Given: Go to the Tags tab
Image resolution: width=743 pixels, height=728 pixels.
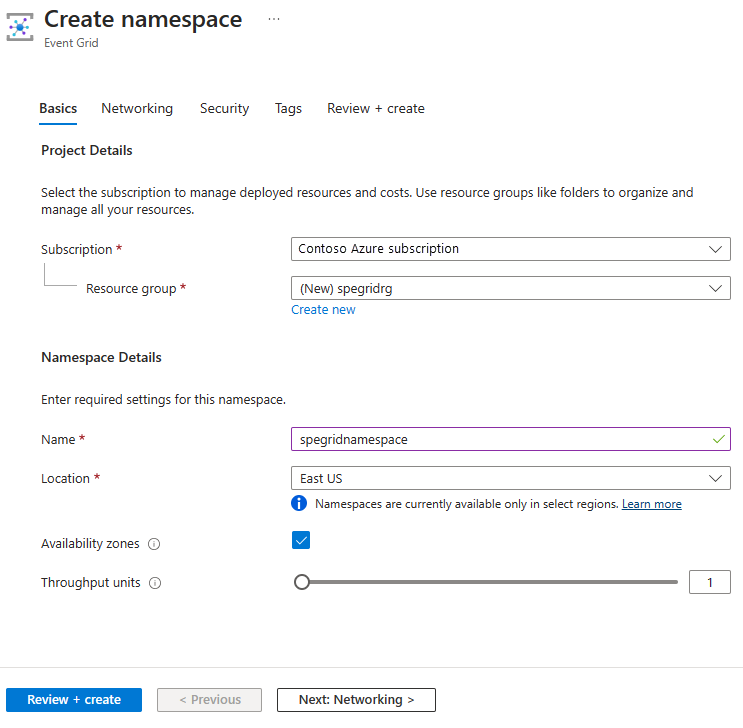Looking at the screenshot, I should point(288,109).
